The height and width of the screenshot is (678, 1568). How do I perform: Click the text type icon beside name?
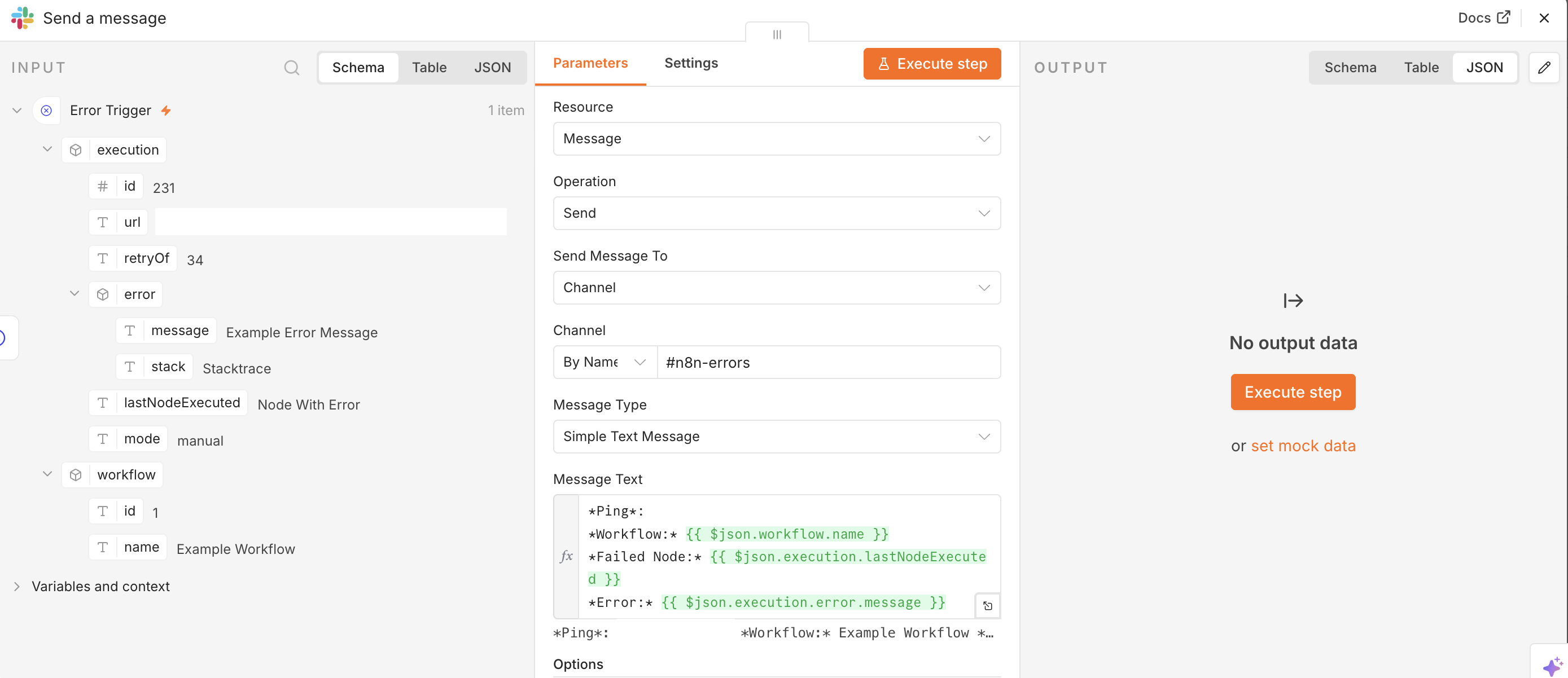tap(103, 547)
